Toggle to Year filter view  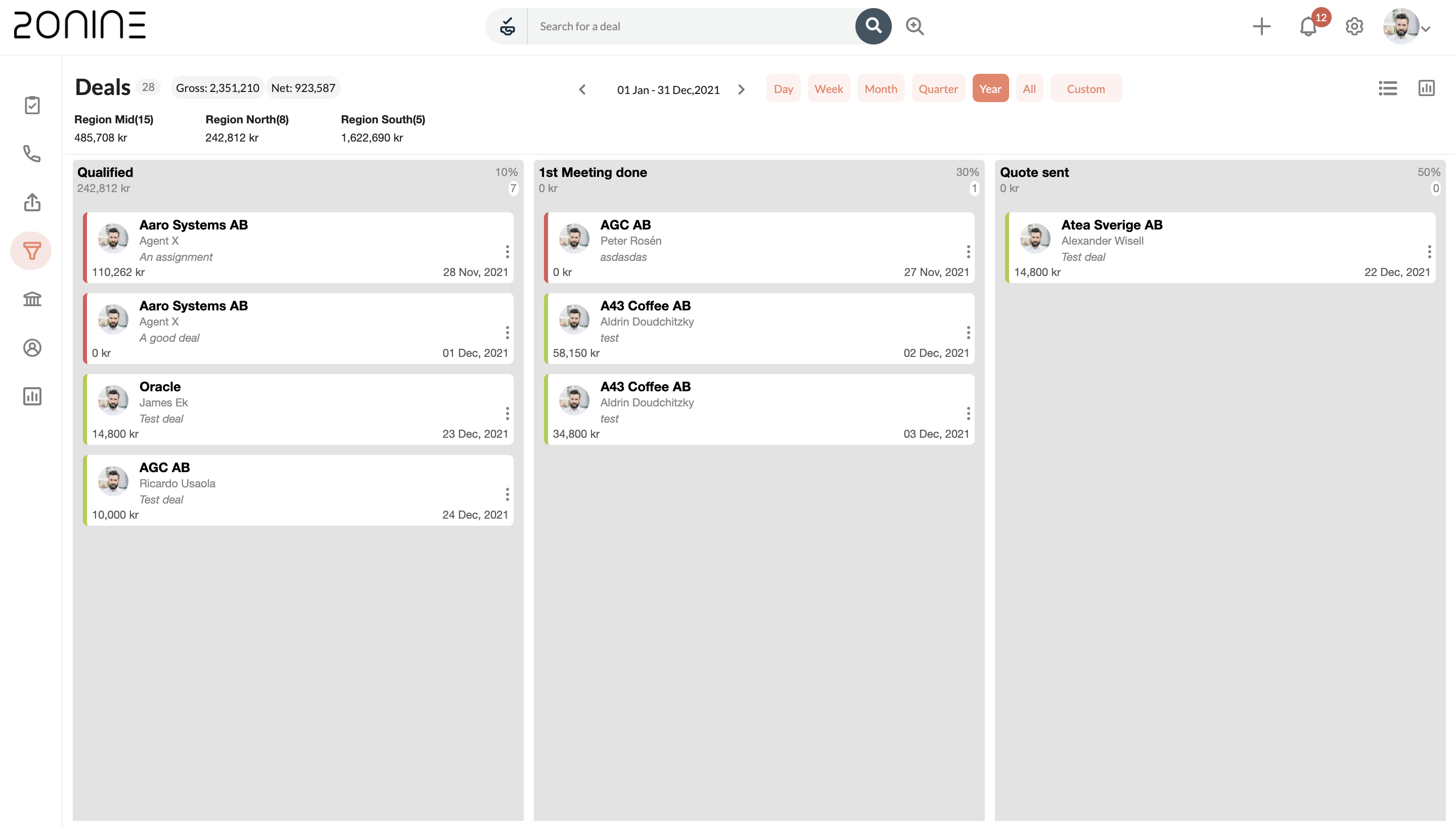coord(990,88)
